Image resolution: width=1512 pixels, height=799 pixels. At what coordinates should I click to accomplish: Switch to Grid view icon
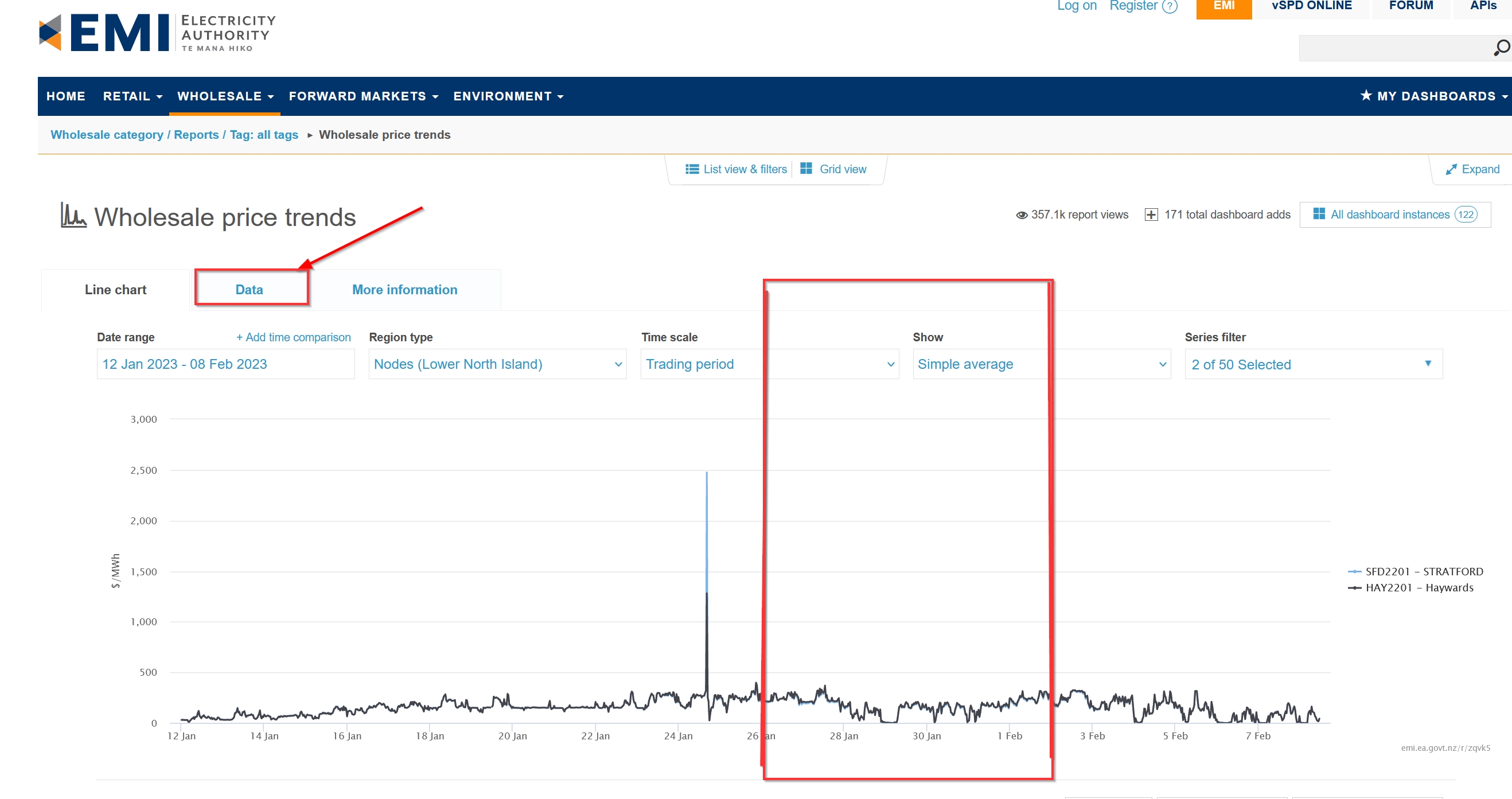pos(806,169)
